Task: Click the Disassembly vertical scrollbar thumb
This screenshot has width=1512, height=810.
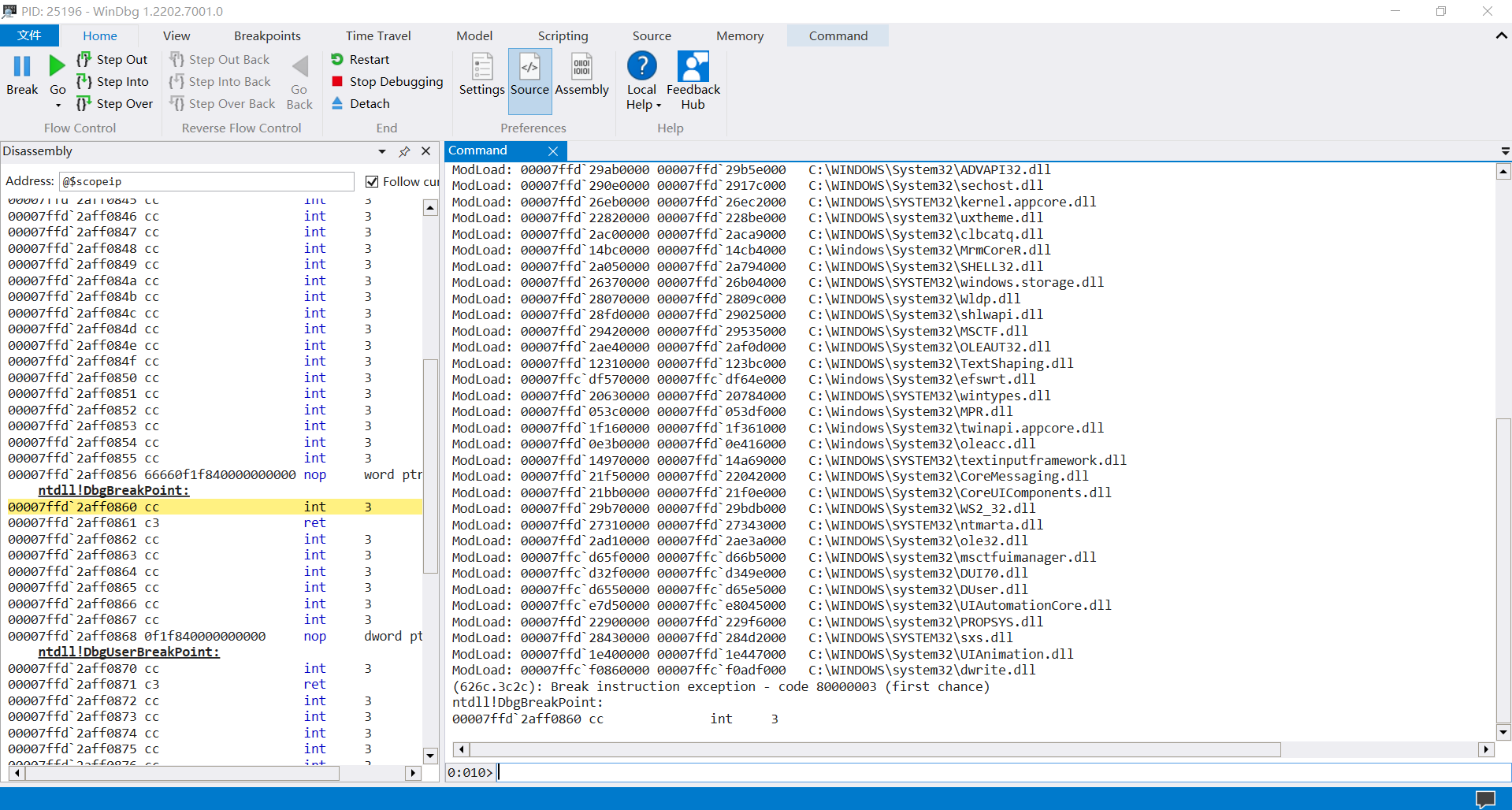Action: 430,466
